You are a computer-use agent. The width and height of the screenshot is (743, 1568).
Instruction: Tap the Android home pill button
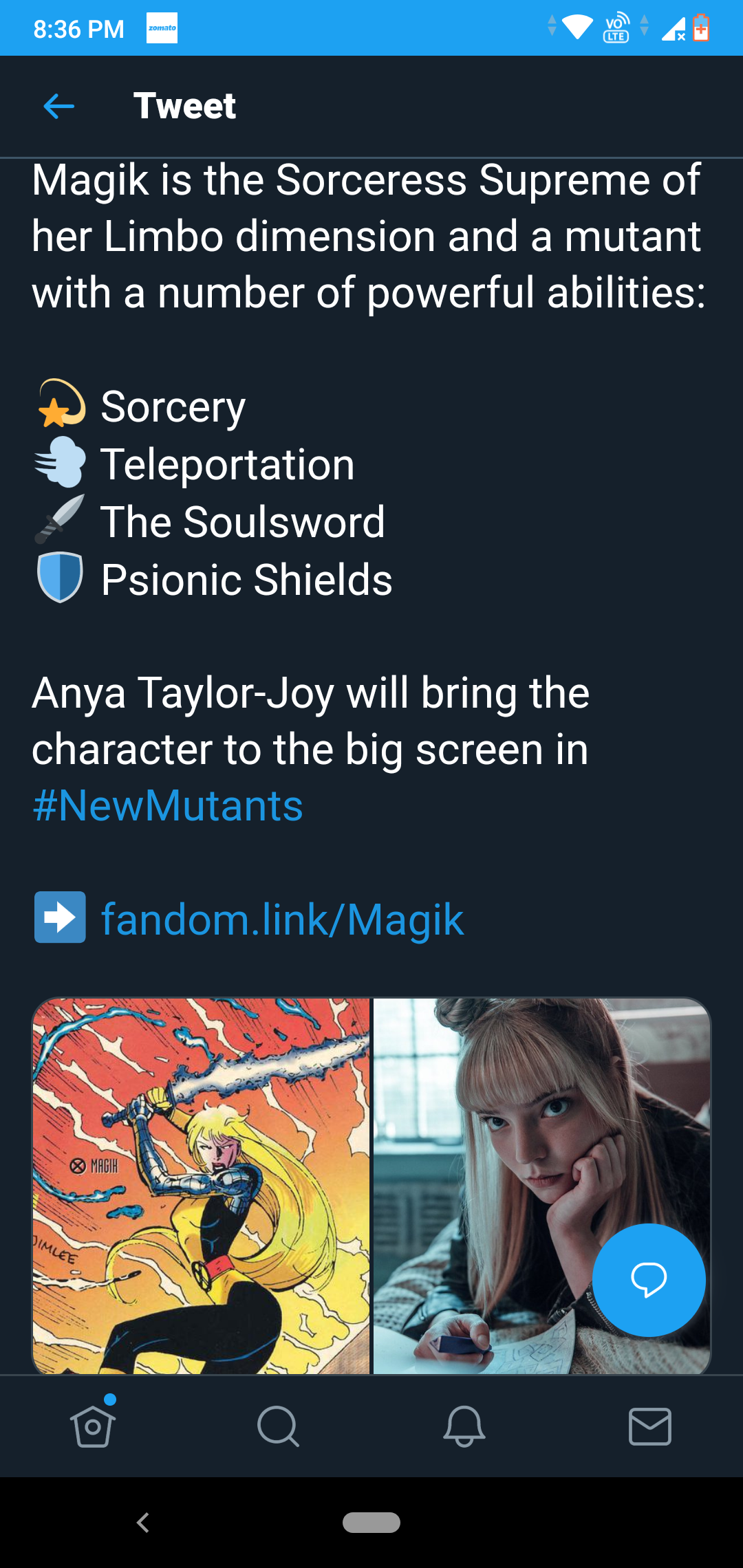371,1523
